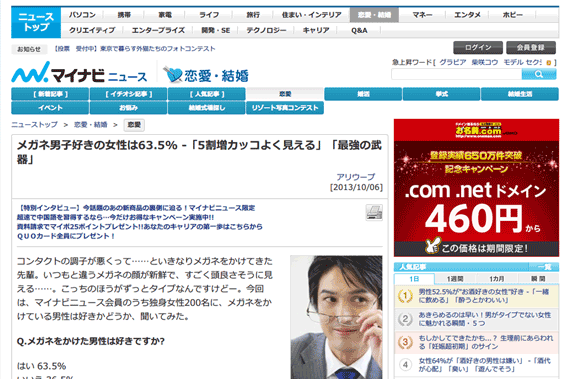The height and width of the screenshot is (379, 570).
Task: Click the orange RSS icon after trending words
Action: [549, 63]
